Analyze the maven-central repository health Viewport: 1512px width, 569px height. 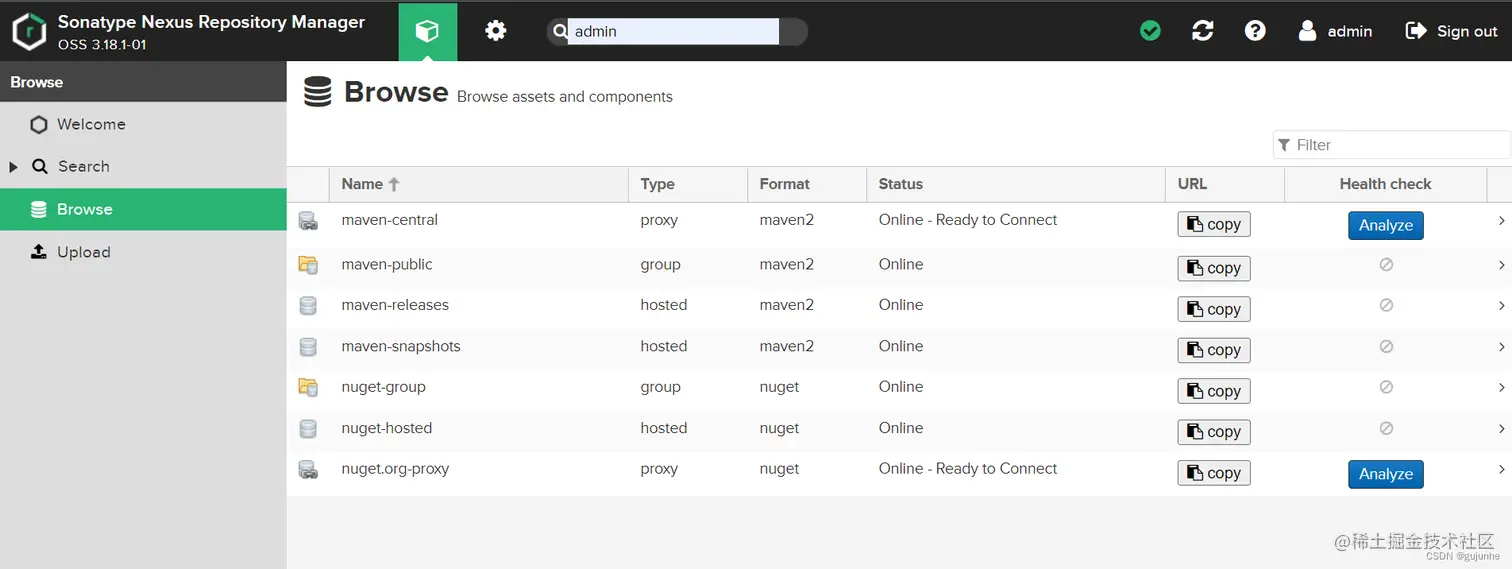tap(1385, 225)
